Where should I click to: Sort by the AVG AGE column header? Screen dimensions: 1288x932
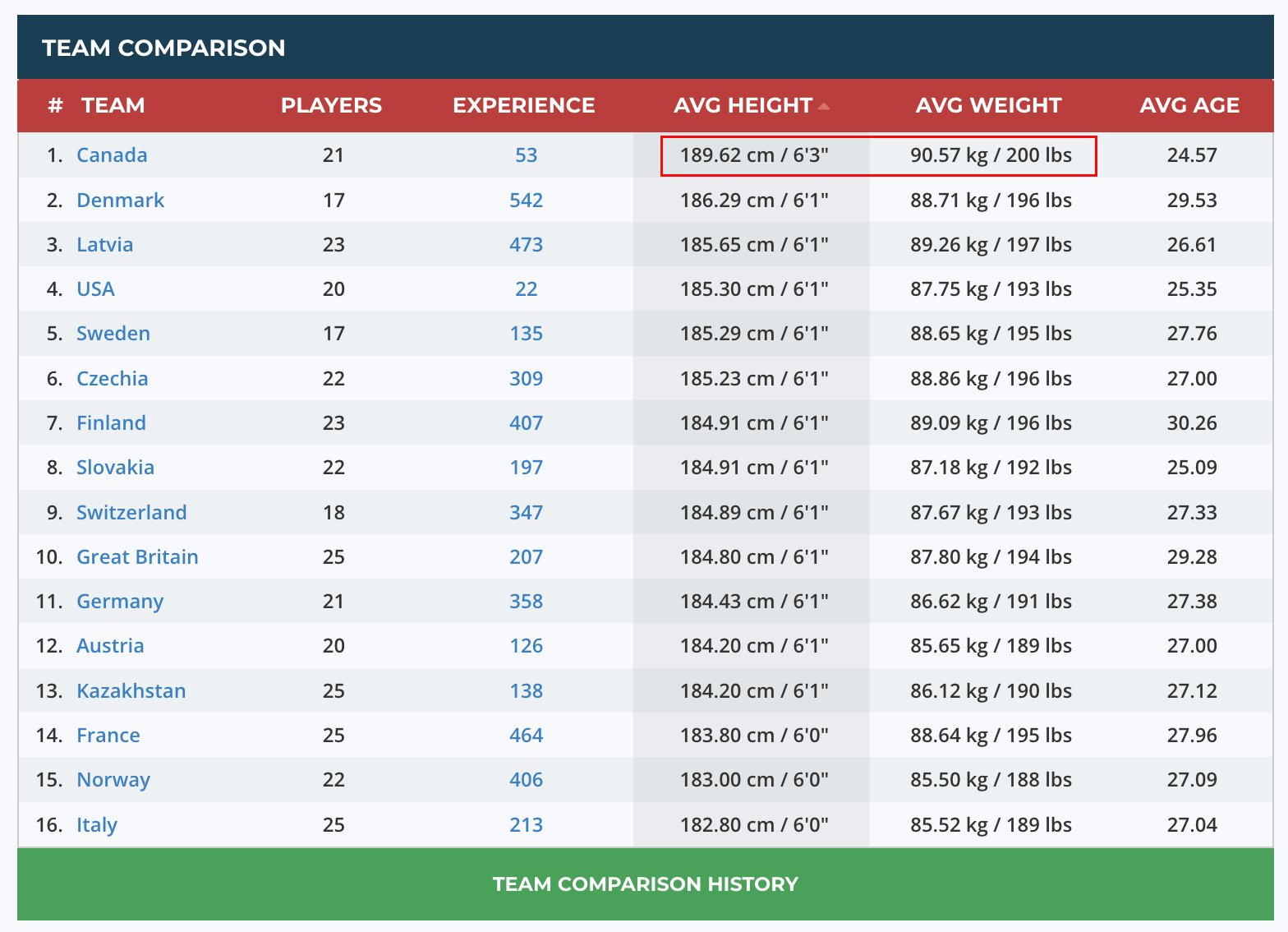(1190, 105)
